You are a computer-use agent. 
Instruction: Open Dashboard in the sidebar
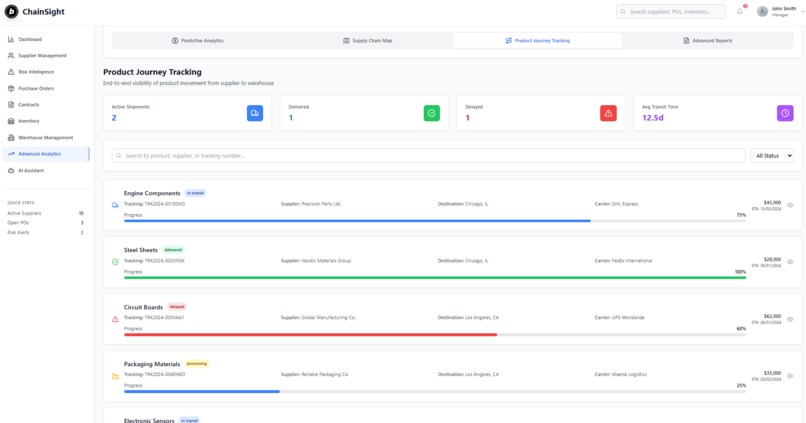45,39
